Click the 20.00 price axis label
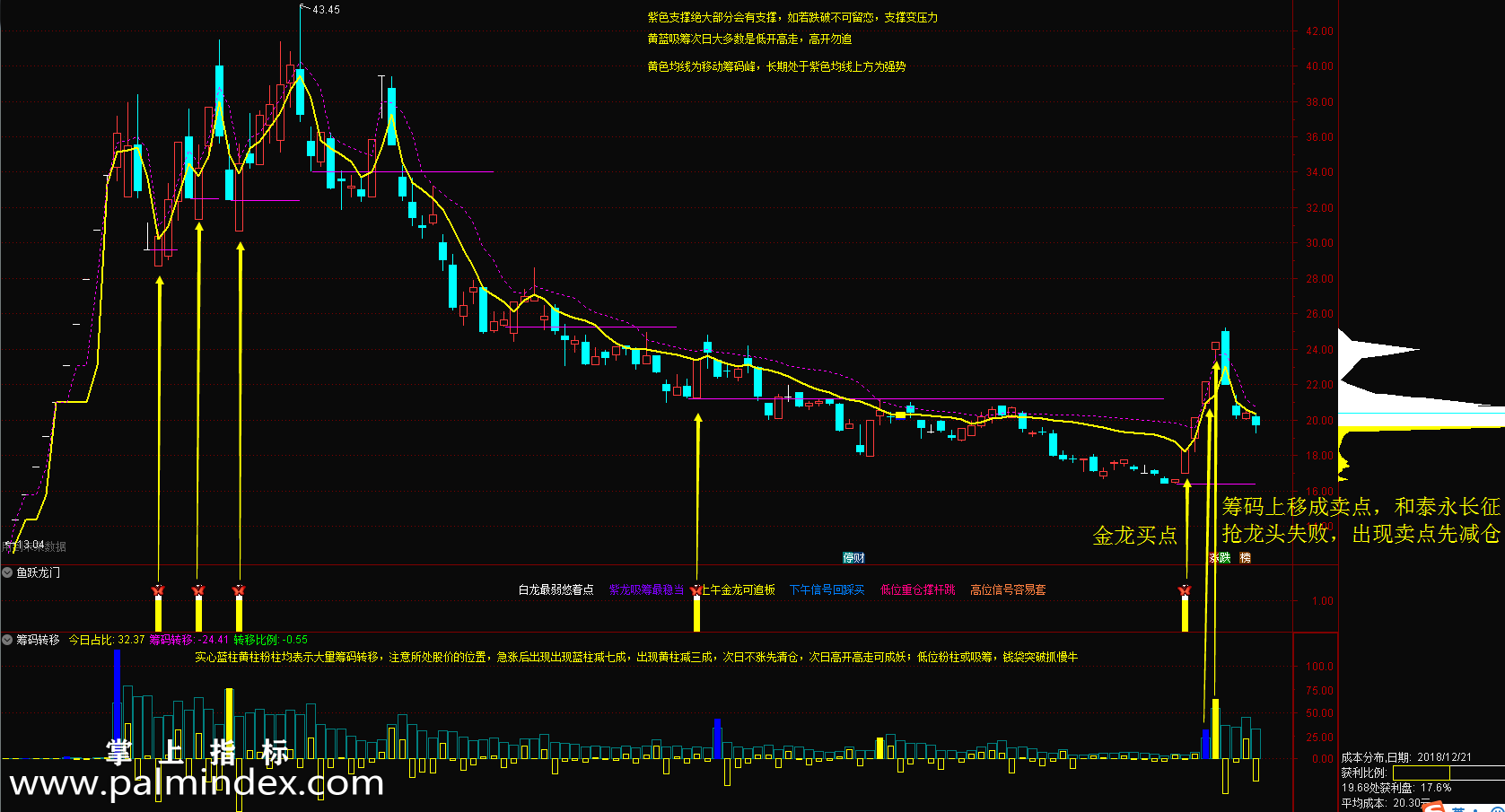1505x812 pixels. click(x=1319, y=421)
